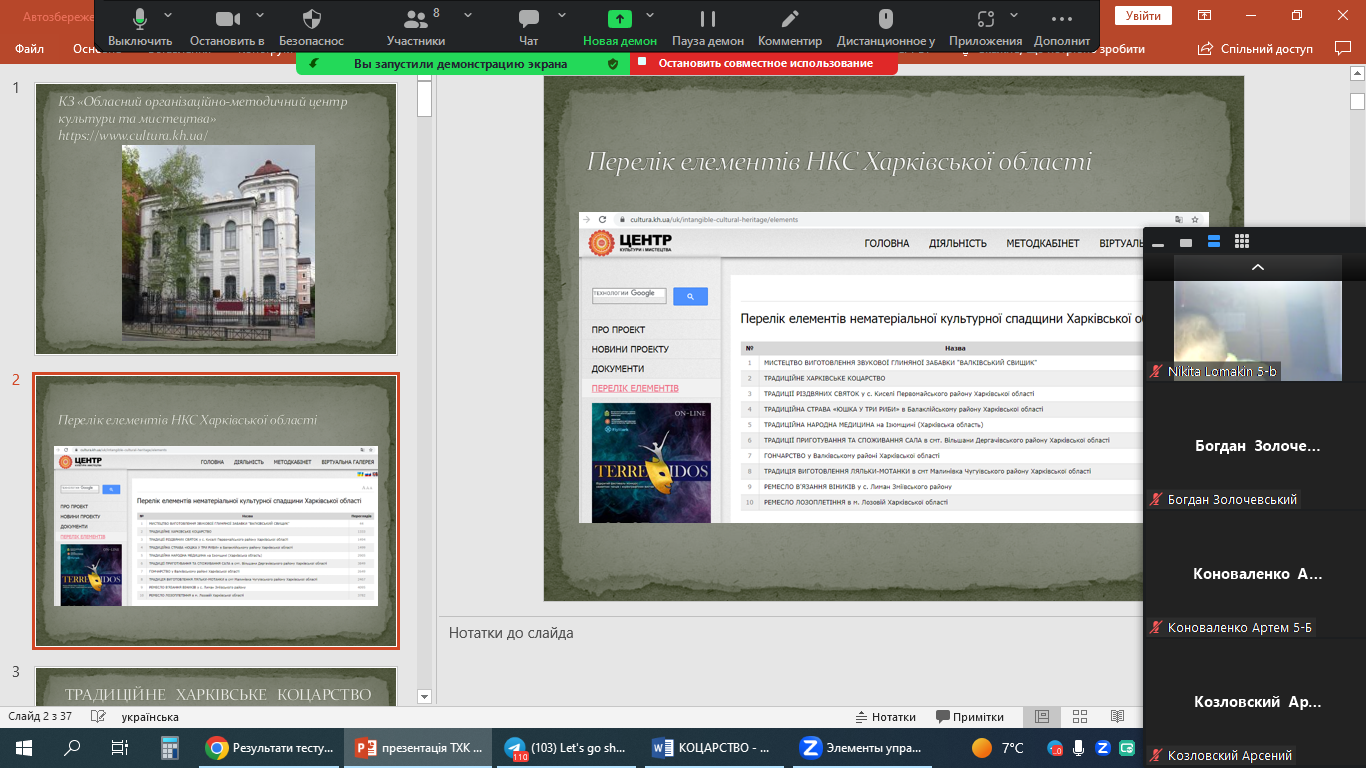Toggle ribbon display options icon
This screenshot has width=1366, height=768.
[1205, 15]
